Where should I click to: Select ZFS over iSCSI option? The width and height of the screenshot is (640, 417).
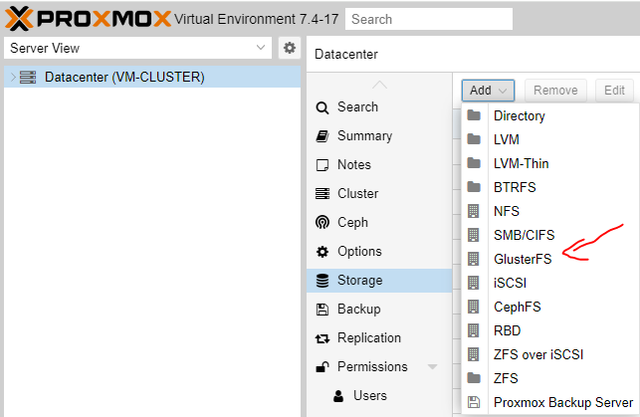[x=551, y=354]
